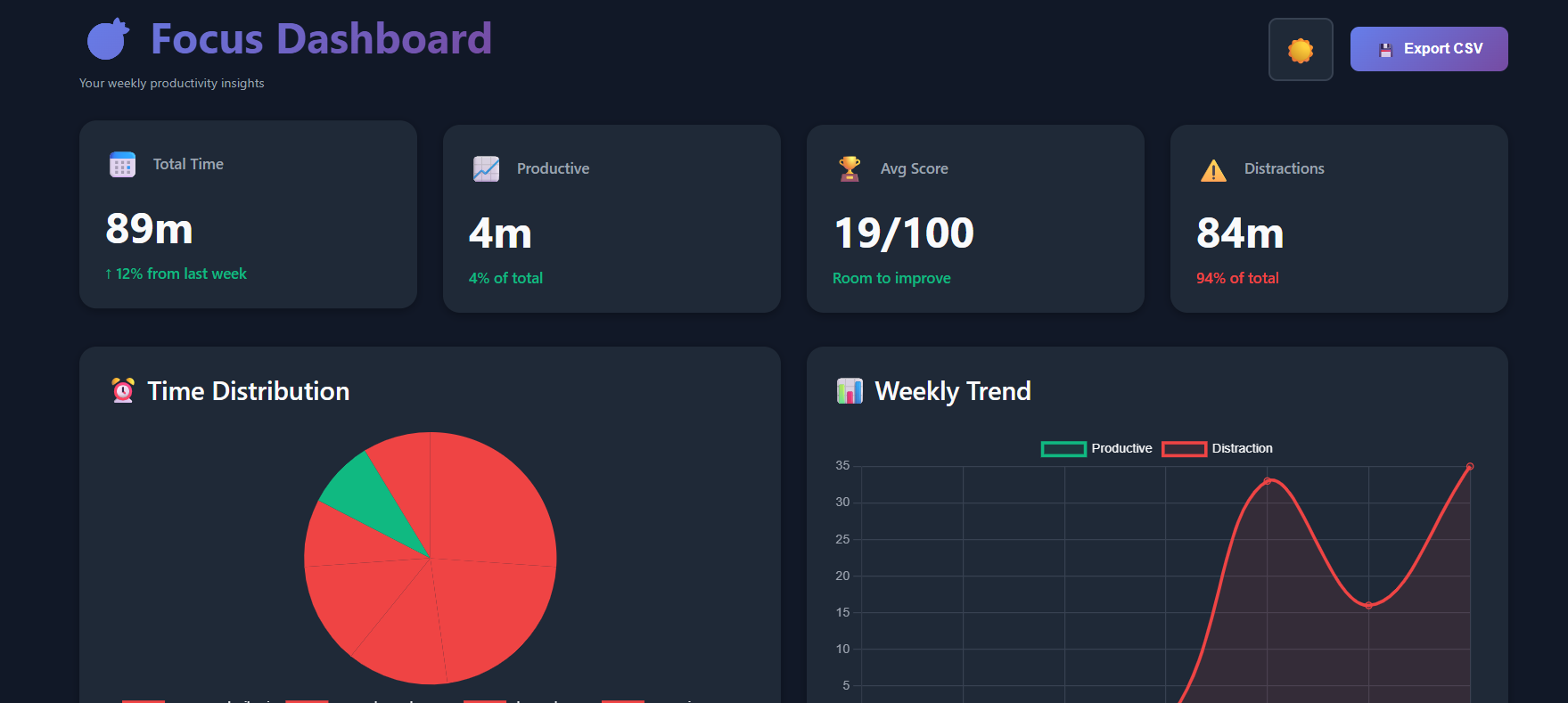Viewport: 1568px width, 703px height.
Task: Click the bar chart icon beside Weekly Trend
Action: (x=850, y=390)
